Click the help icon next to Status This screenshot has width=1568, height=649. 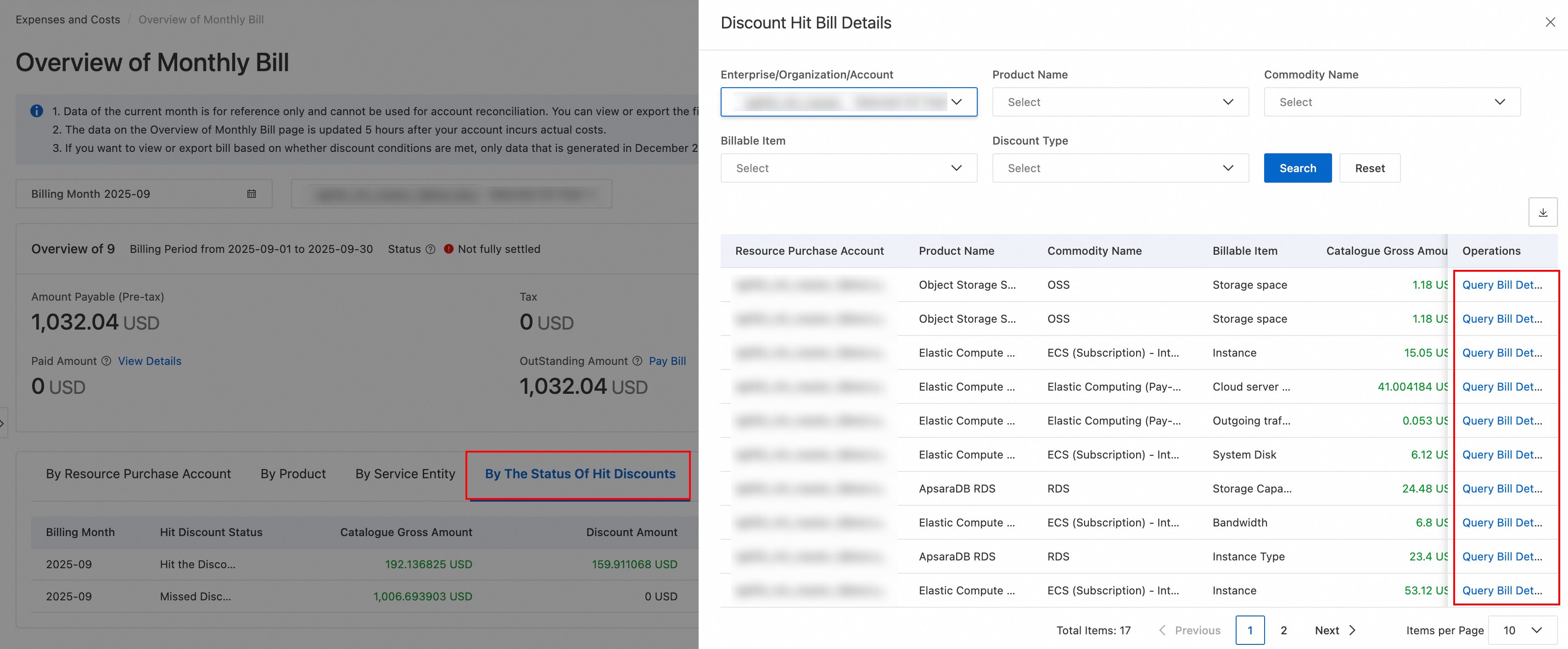click(x=431, y=249)
